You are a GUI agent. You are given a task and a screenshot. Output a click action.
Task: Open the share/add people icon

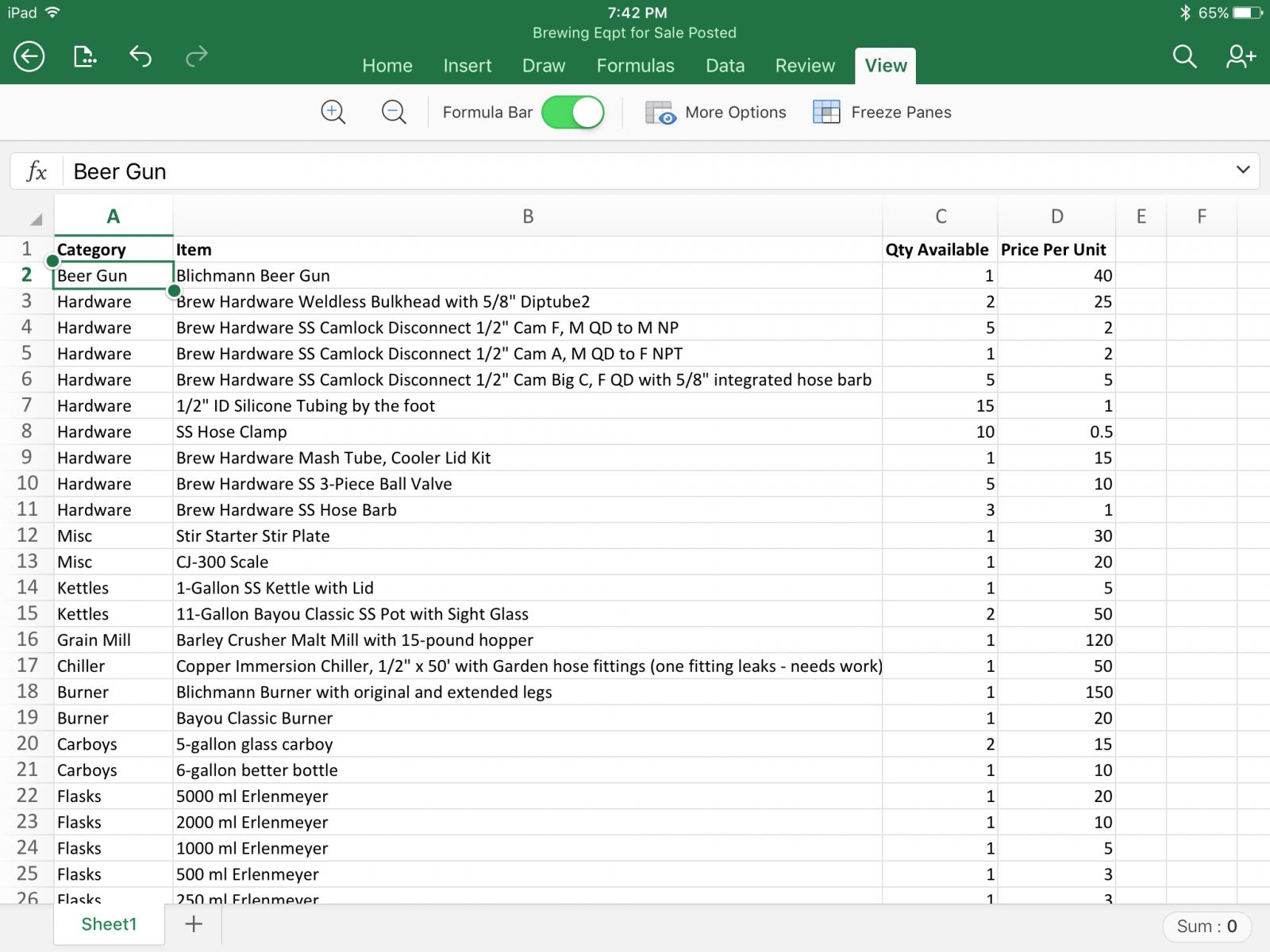1240,56
